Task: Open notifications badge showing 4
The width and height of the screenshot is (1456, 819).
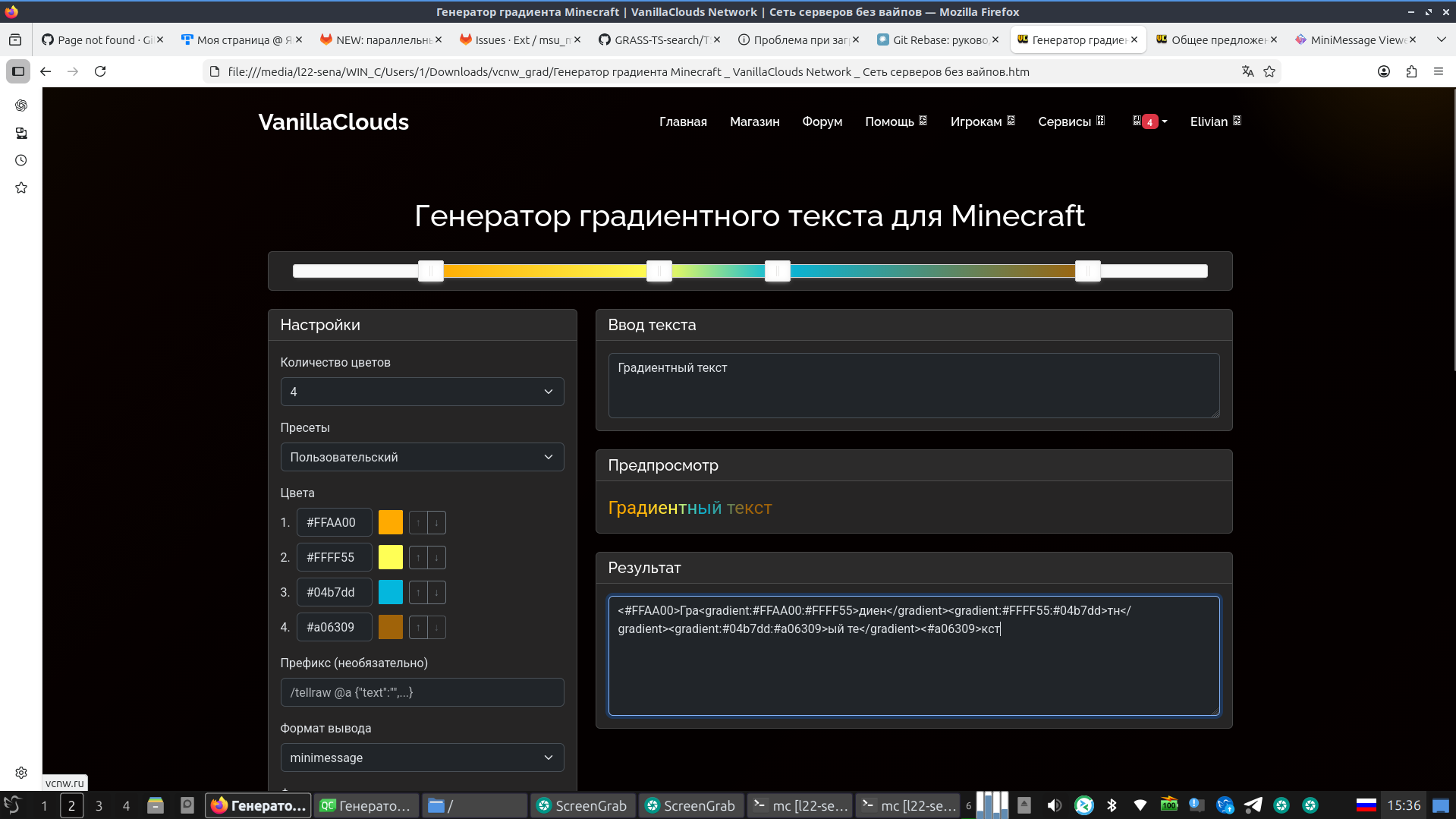Action: click(1149, 121)
